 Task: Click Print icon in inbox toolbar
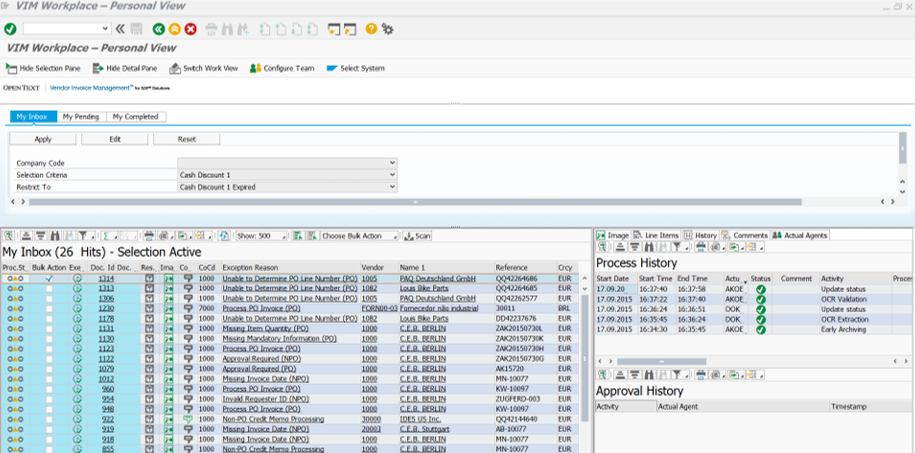(149, 236)
